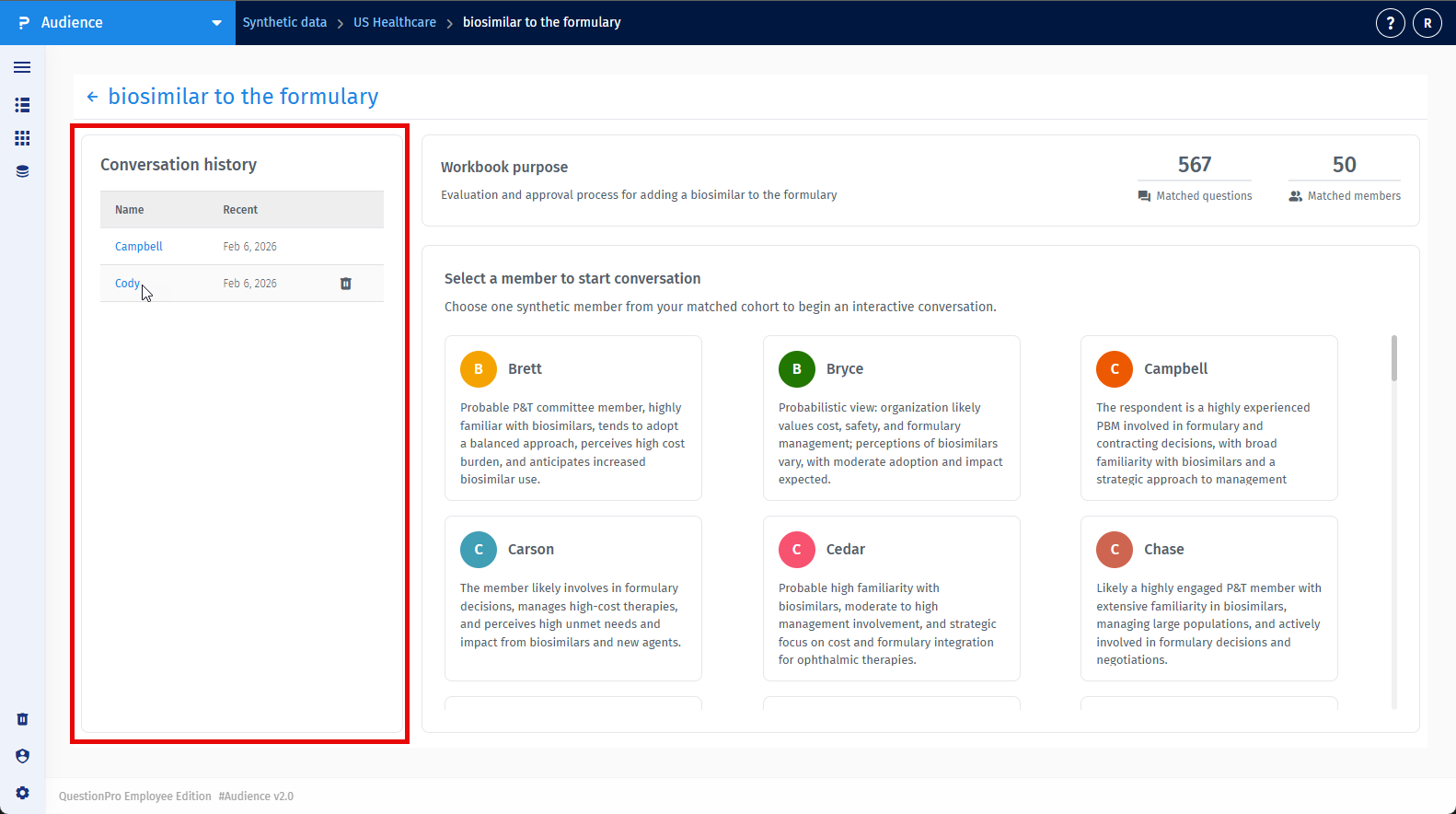Sort conversation history by Recent column
This screenshot has width=1456, height=814.
(x=240, y=210)
